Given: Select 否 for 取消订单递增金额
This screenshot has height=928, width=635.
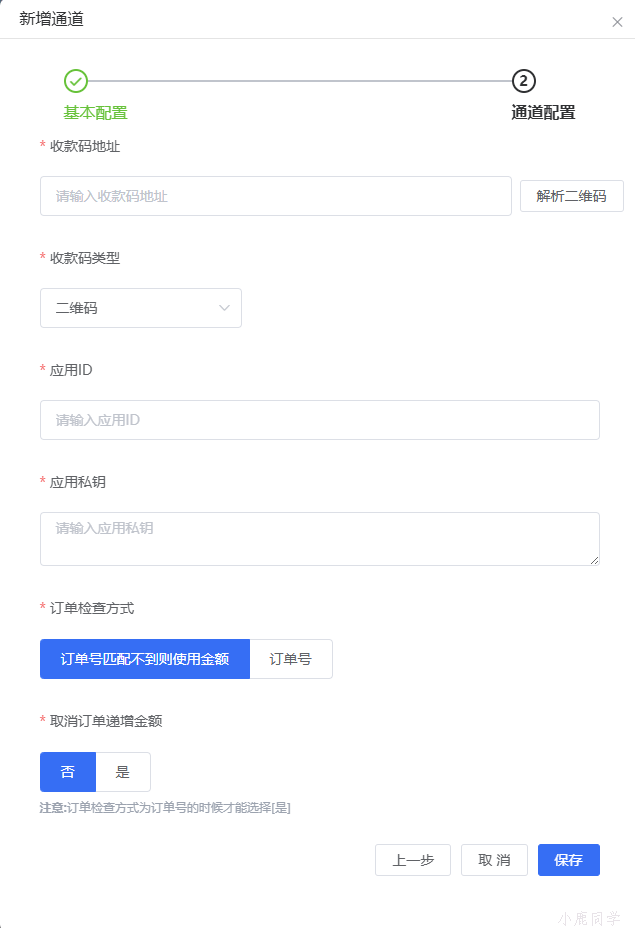Looking at the screenshot, I should (x=68, y=772).
